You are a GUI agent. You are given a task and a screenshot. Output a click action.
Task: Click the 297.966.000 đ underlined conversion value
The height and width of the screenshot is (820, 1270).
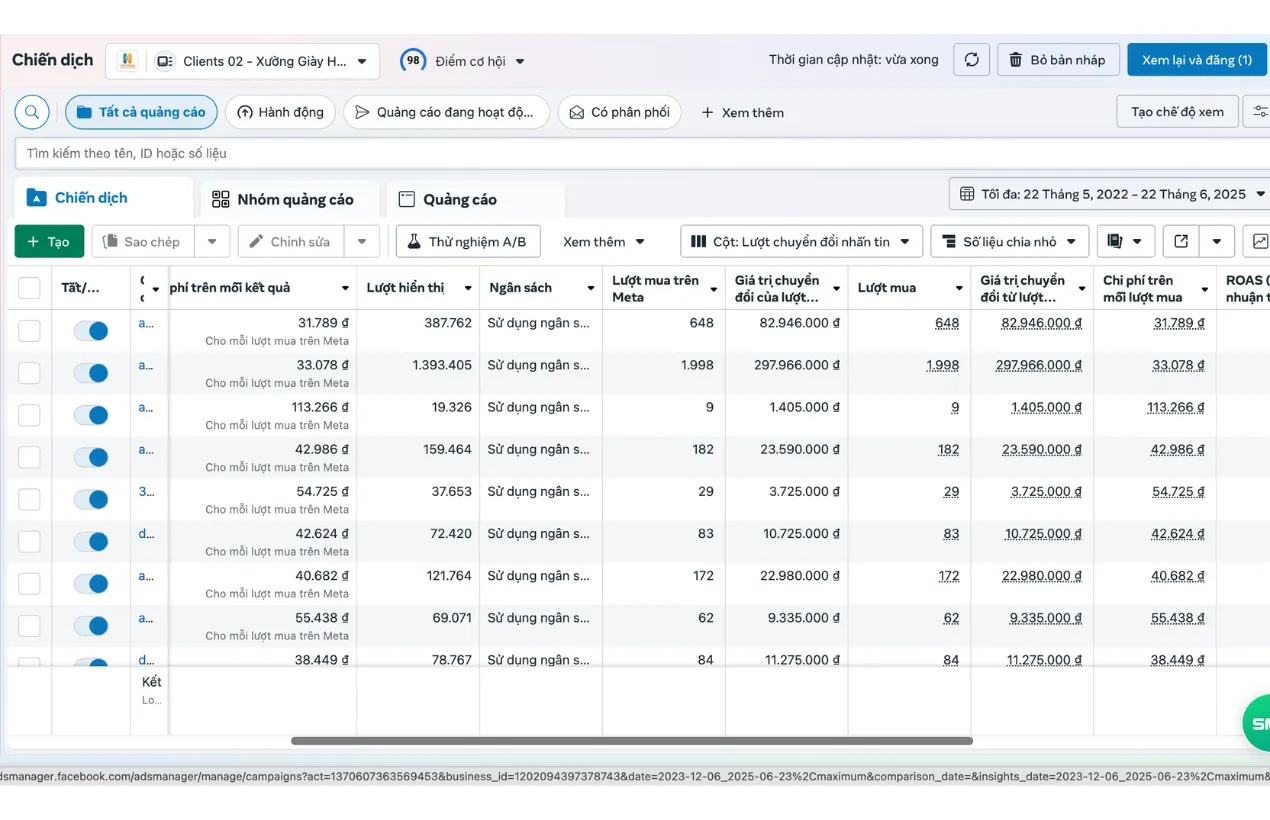pos(1039,365)
